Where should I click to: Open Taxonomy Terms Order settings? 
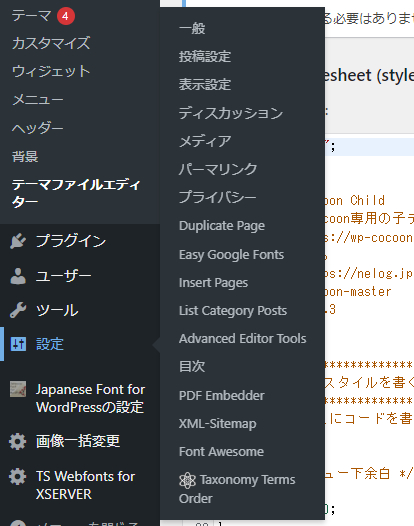237,489
